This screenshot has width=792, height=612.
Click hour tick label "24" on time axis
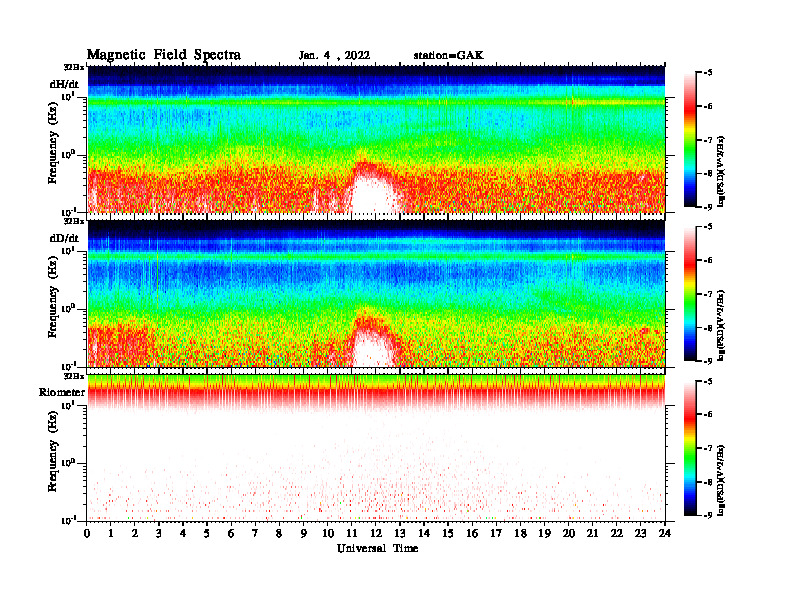664,534
